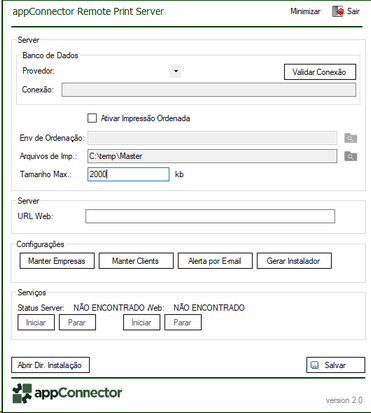Viewport: 371px width, 413px height.
Task: Click the appConnector logo
Action: coord(67,393)
